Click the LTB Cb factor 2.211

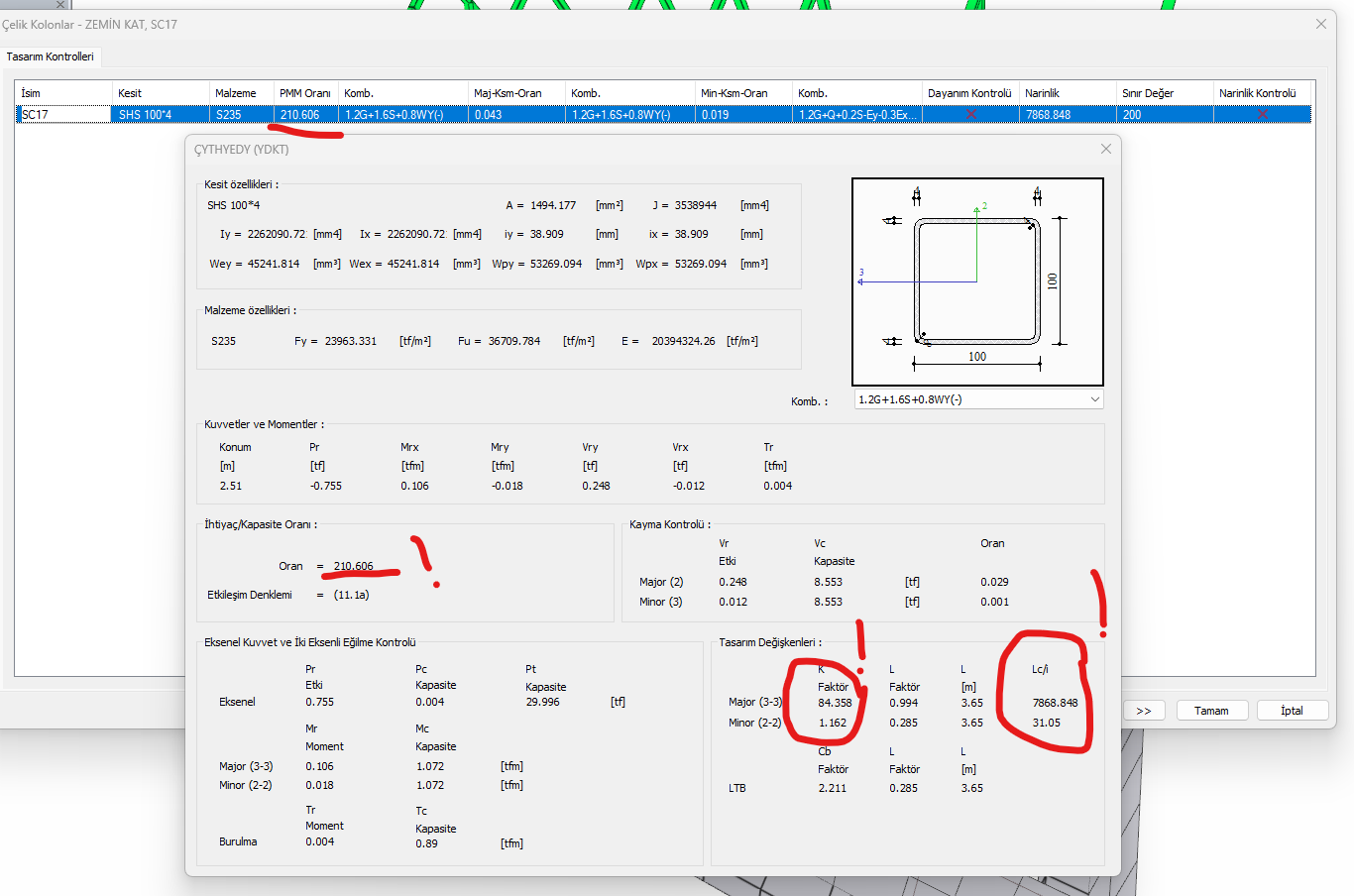[x=833, y=788]
